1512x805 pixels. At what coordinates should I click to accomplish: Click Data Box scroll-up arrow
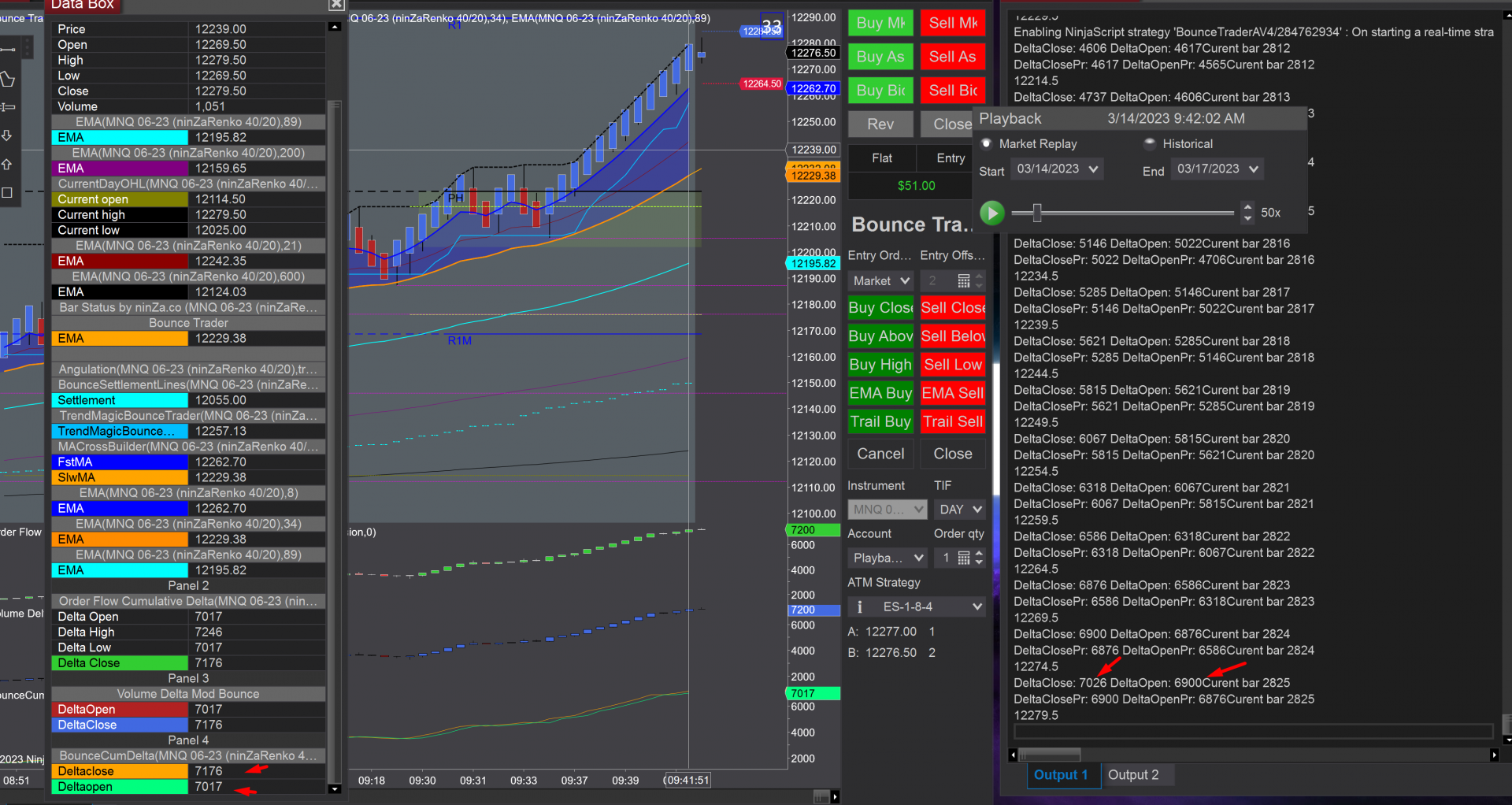click(x=335, y=27)
